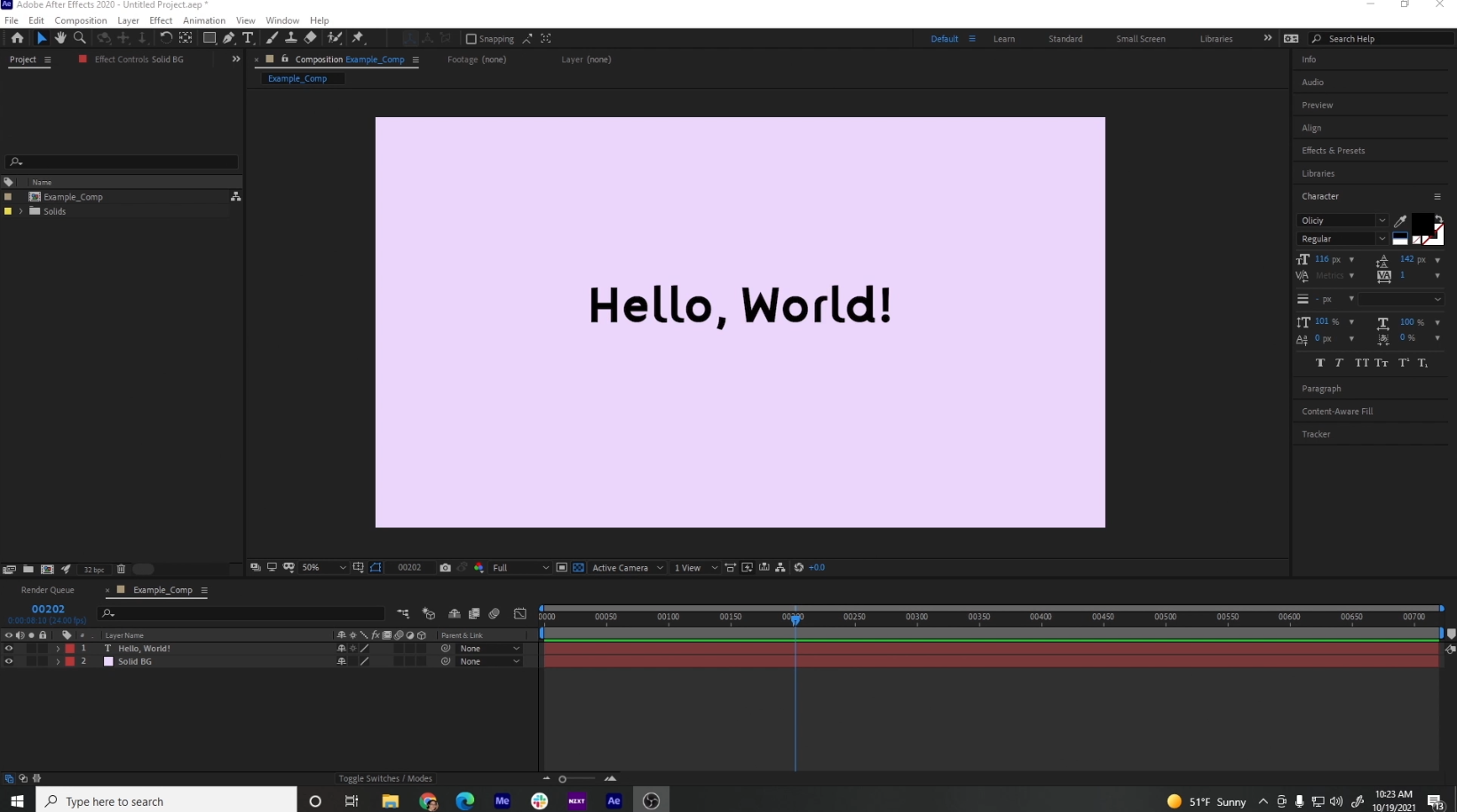1457x812 pixels.
Task: Hide the Solid BG layer
Action: click(x=8, y=661)
